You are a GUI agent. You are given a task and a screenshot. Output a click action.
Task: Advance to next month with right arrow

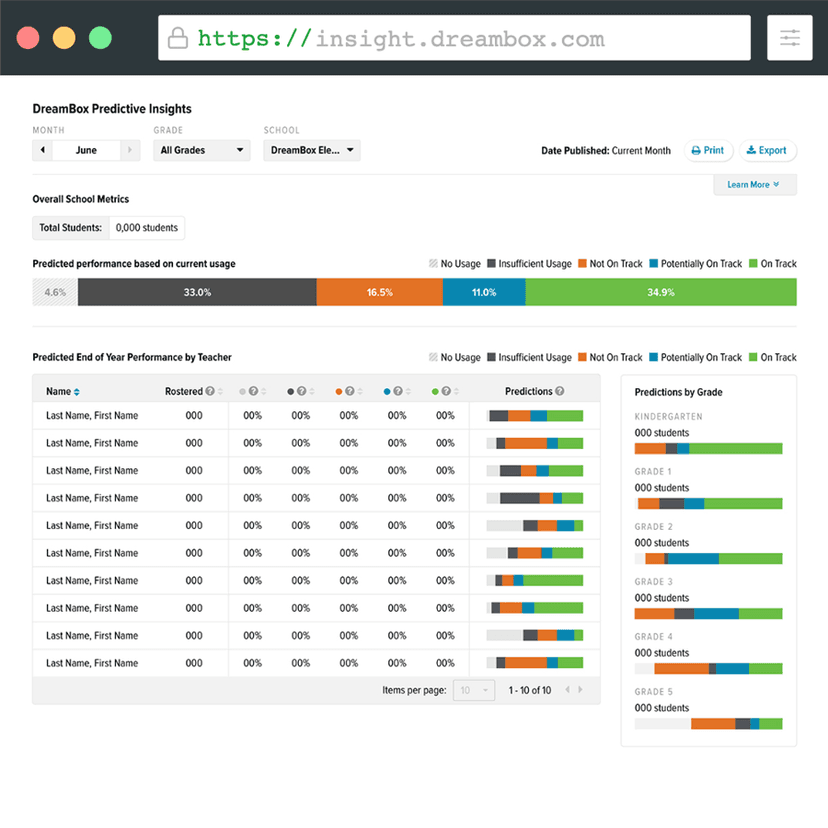pyautogui.click(x=130, y=150)
